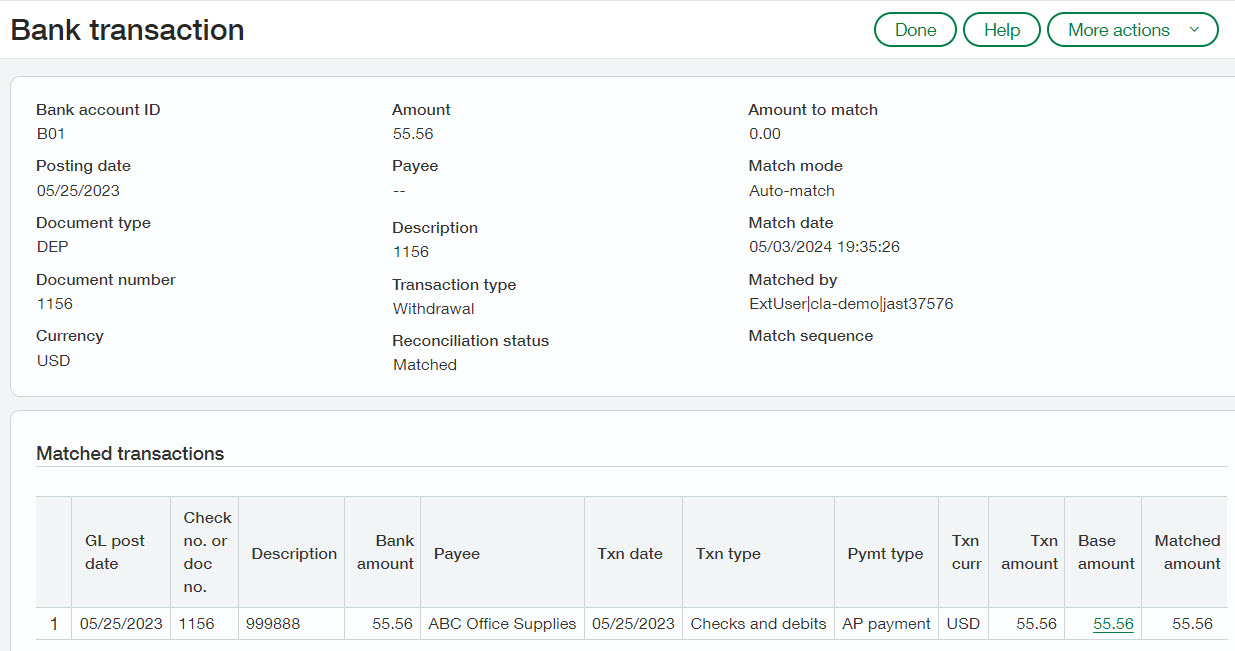Click the Done button
Image resolution: width=1235 pixels, height=651 pixels.
click(915, 30)
